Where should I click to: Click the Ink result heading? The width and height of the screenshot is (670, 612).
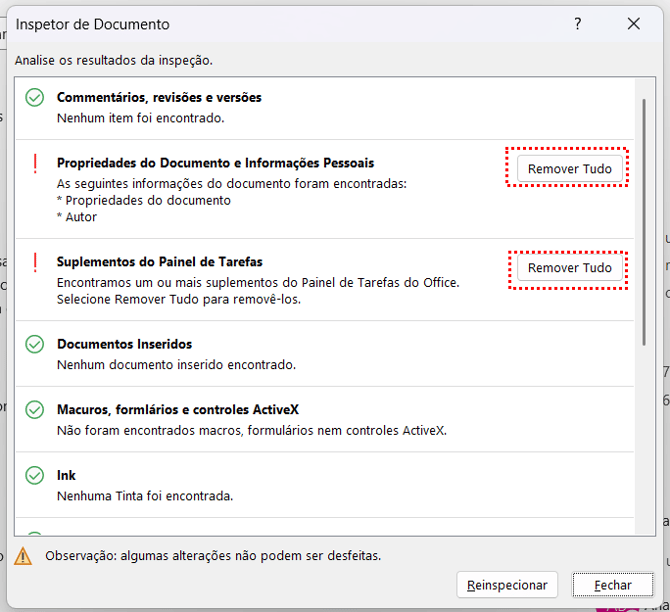[66, 476]
